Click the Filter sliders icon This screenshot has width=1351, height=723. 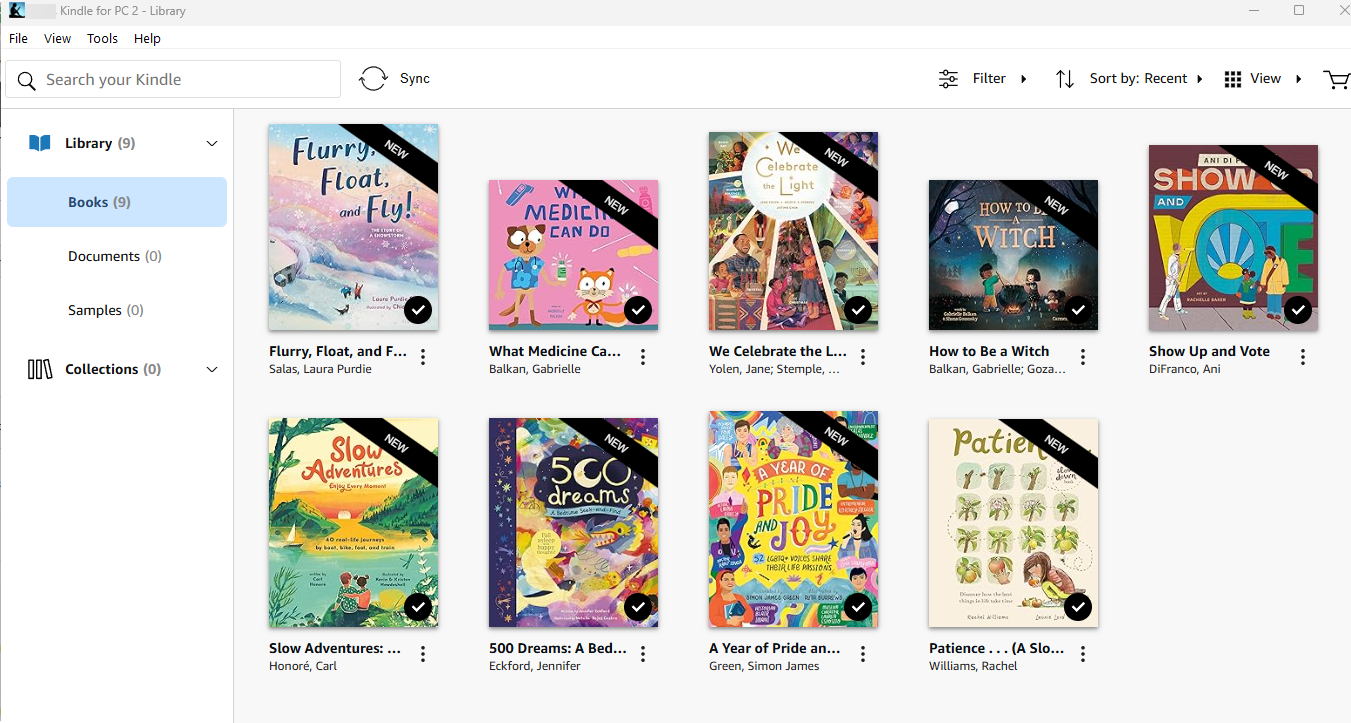coord(948,79)
